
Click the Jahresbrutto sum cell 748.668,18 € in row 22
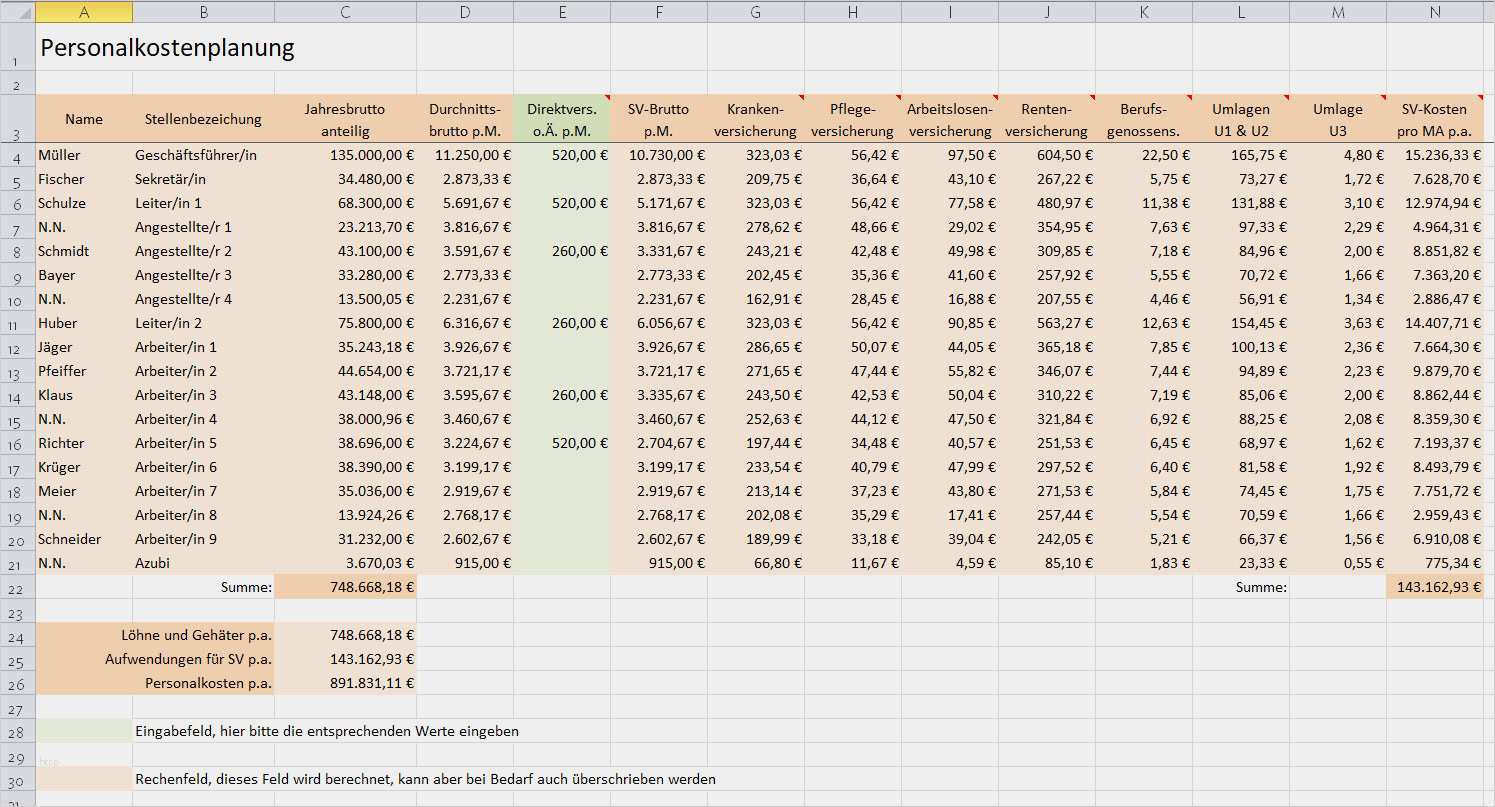pos(345,587)
